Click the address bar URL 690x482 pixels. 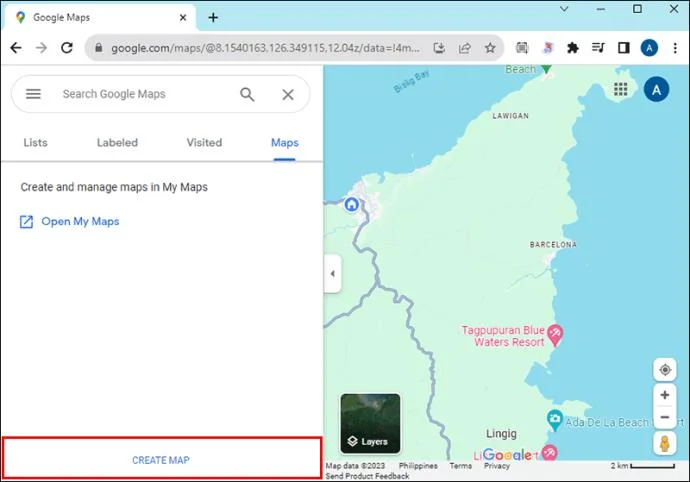(x=265, y=48)
